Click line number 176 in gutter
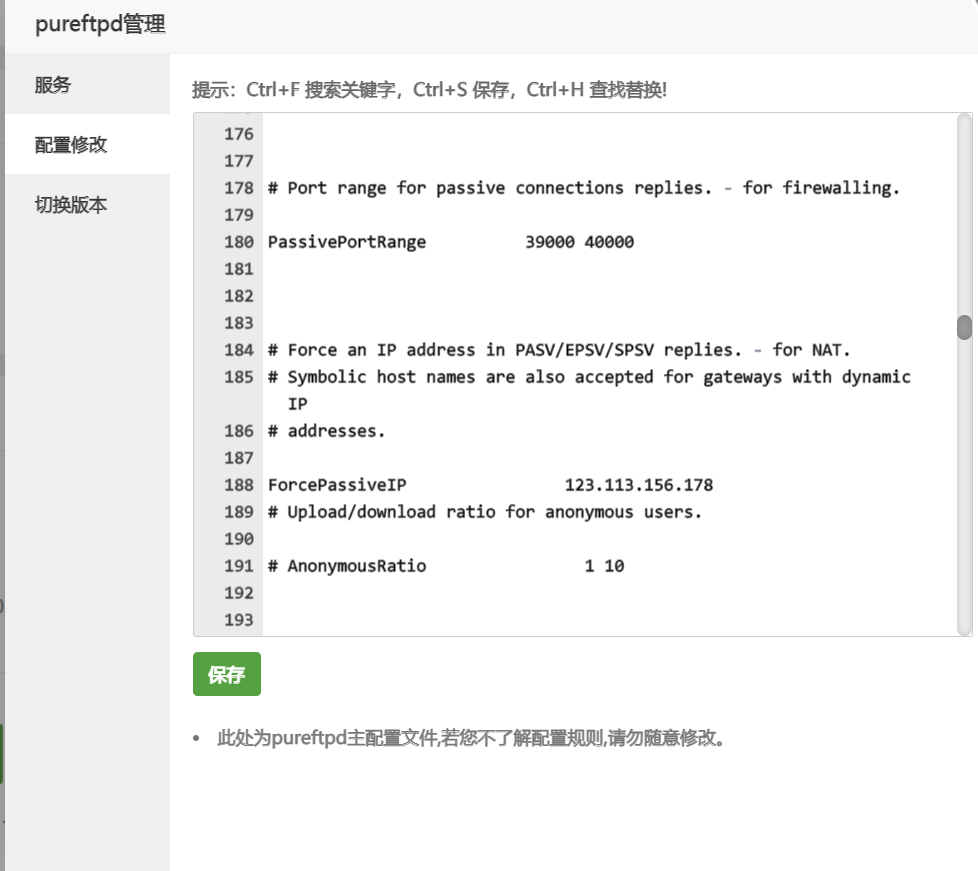 point(239,134)
